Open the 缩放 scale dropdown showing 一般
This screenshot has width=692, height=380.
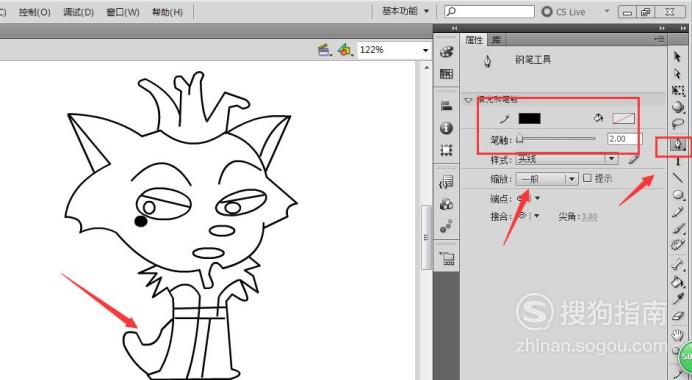click(x=547, y=179)
